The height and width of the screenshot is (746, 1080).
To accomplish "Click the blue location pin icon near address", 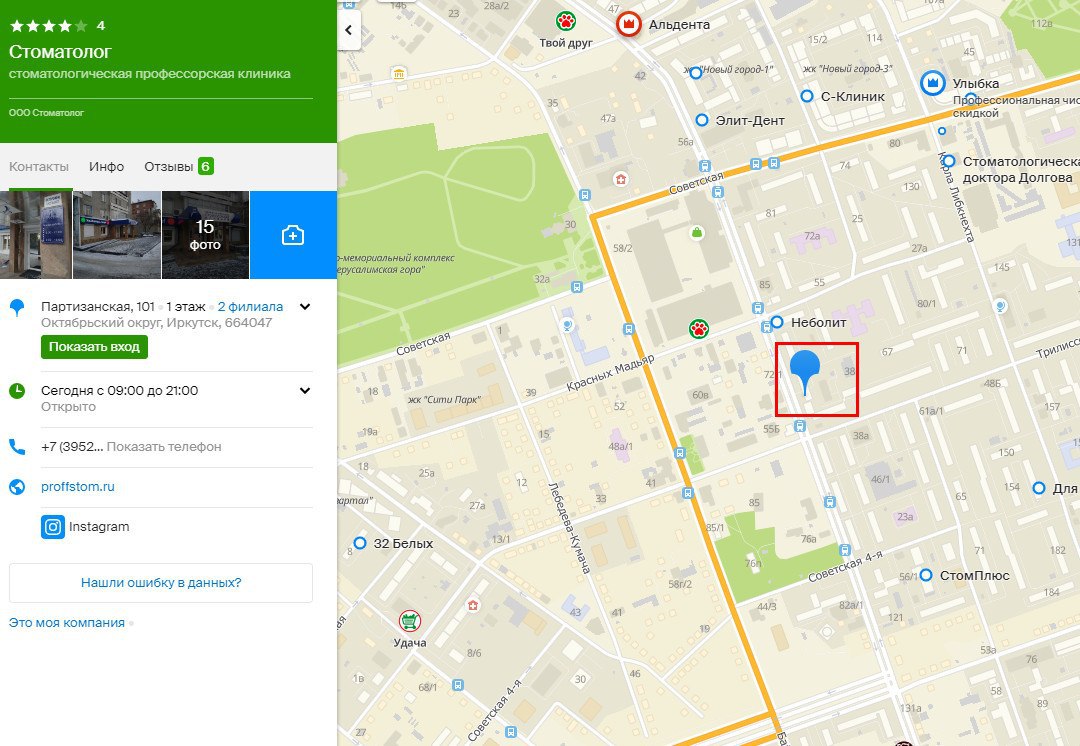I will tap(17, 307).
